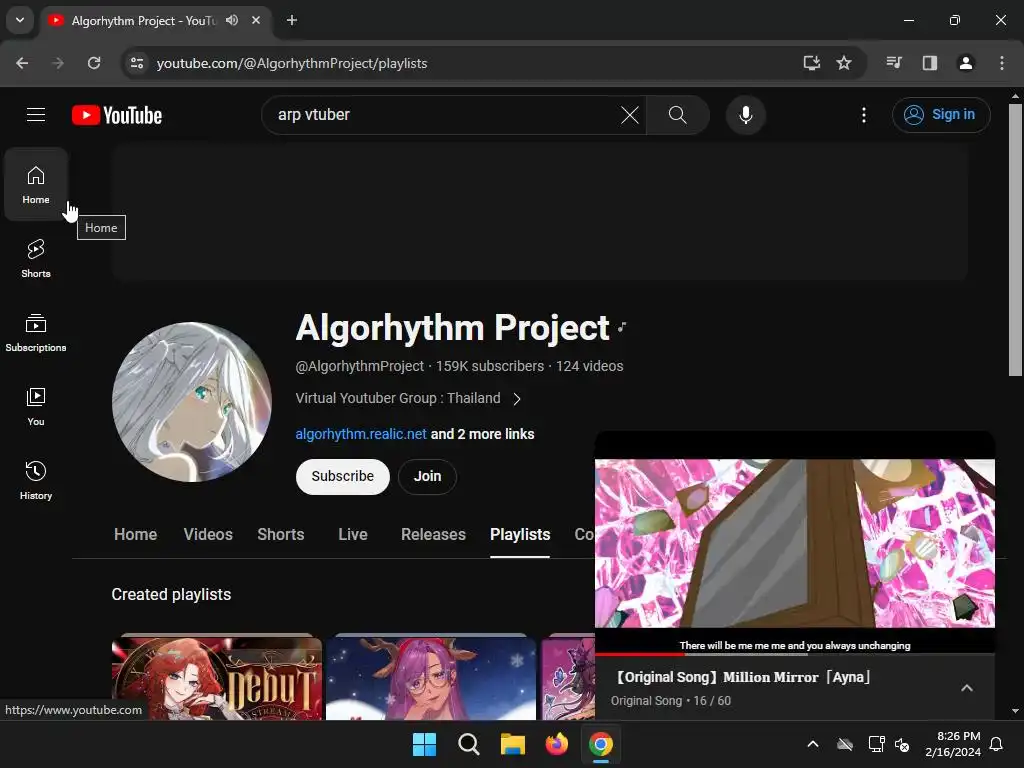Open browser media controls icon
The image size is (1024, 768).
894,63
